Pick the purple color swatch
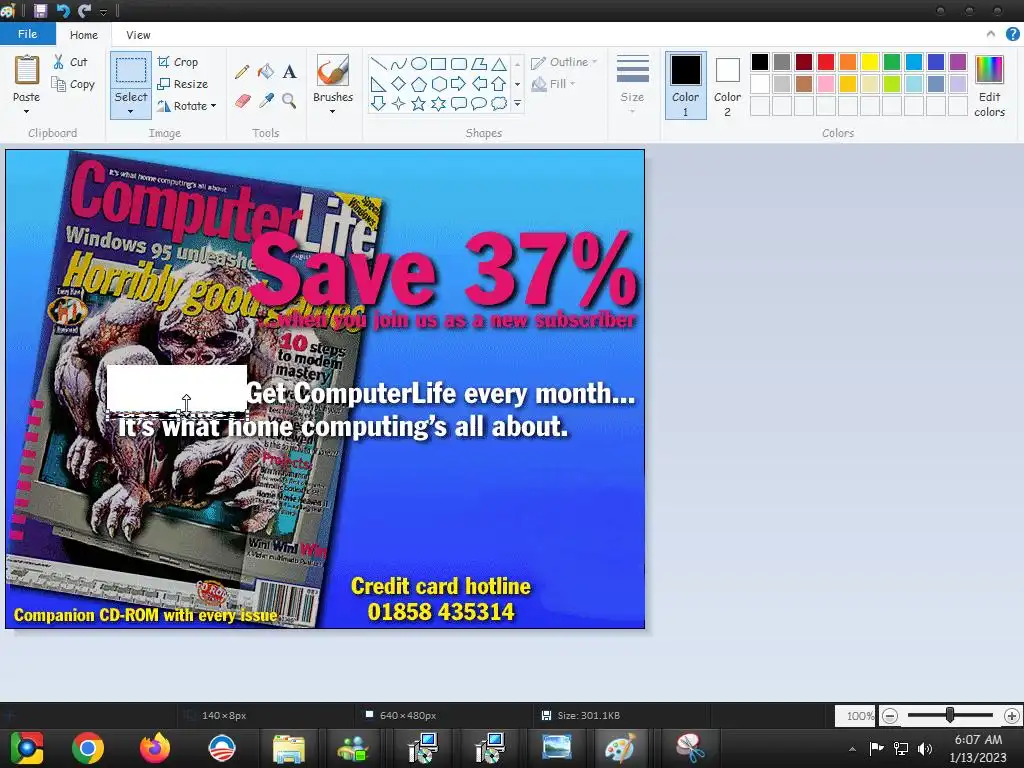This screenshot has width=1024, height=768. pyautogui.click(x=957, y=62)
